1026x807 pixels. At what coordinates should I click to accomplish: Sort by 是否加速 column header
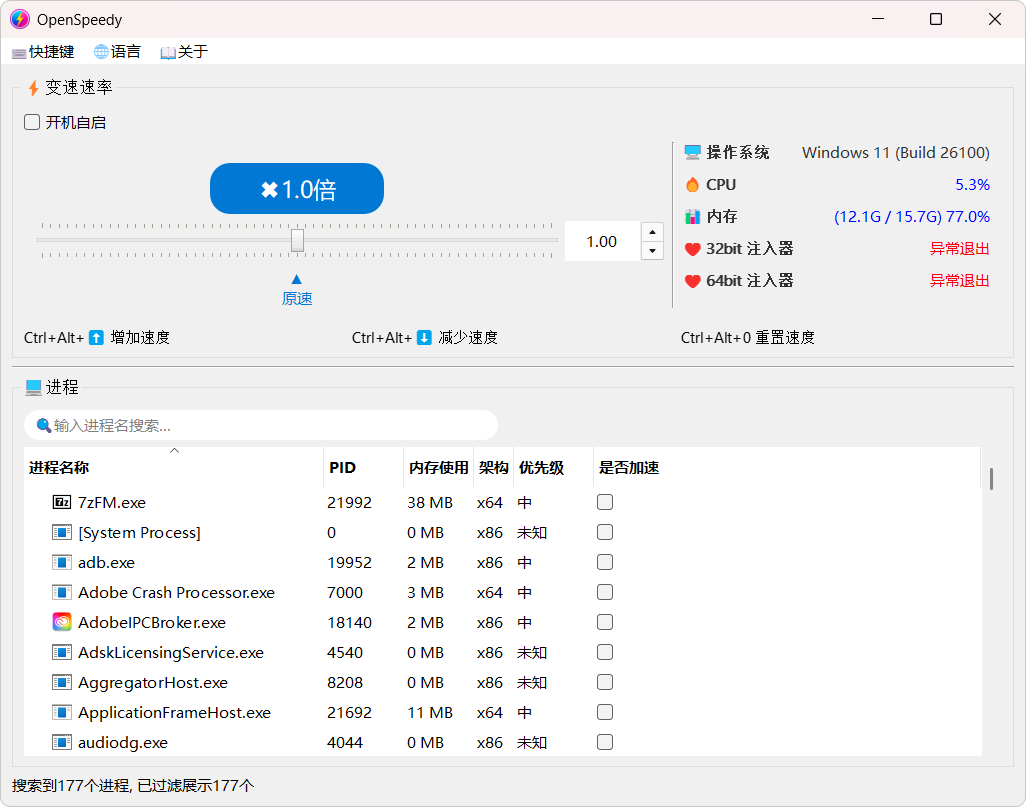pos(787,467)
